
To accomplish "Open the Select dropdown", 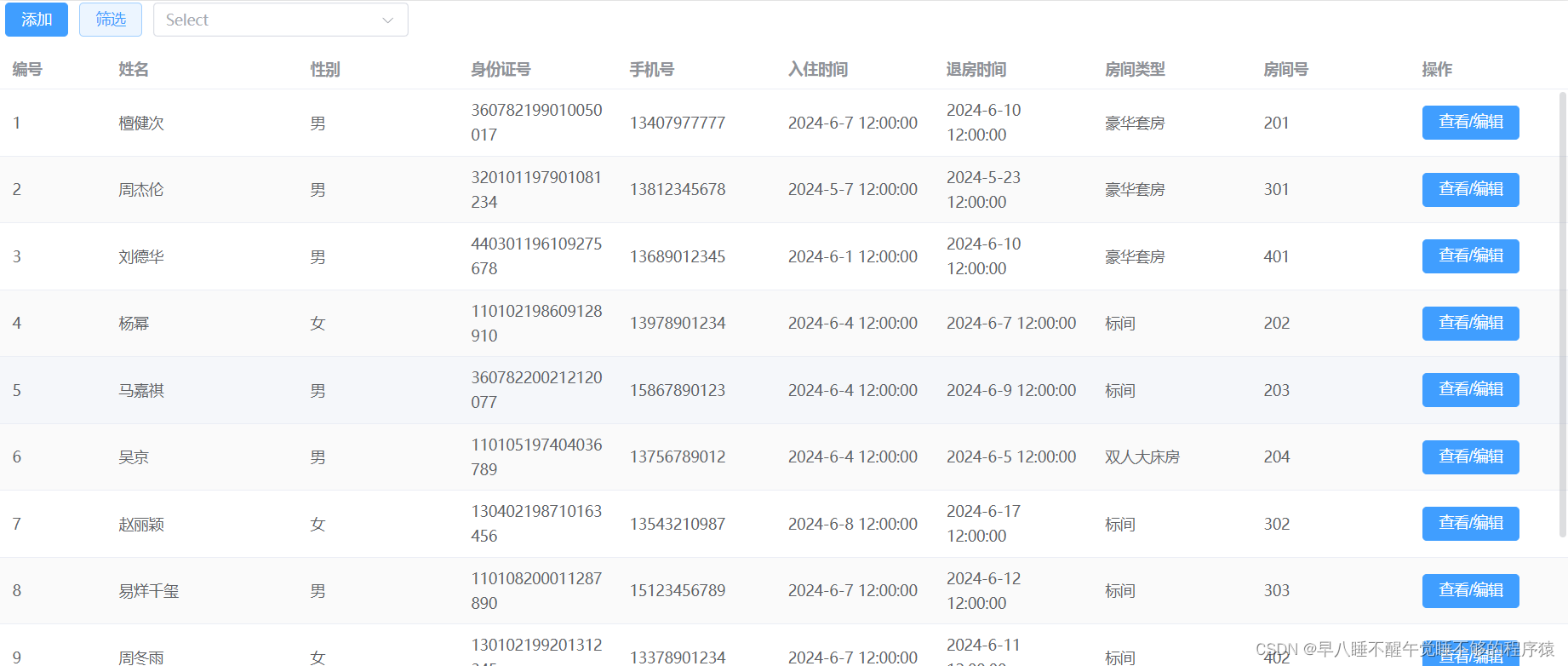I will pos(281,20).
